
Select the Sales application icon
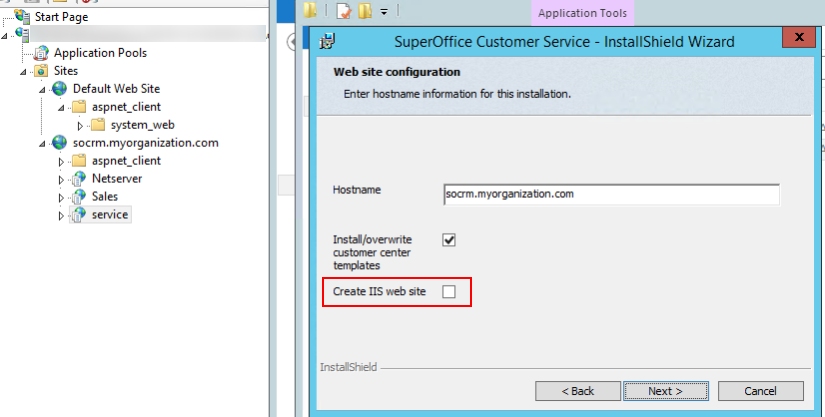[79, 197]
